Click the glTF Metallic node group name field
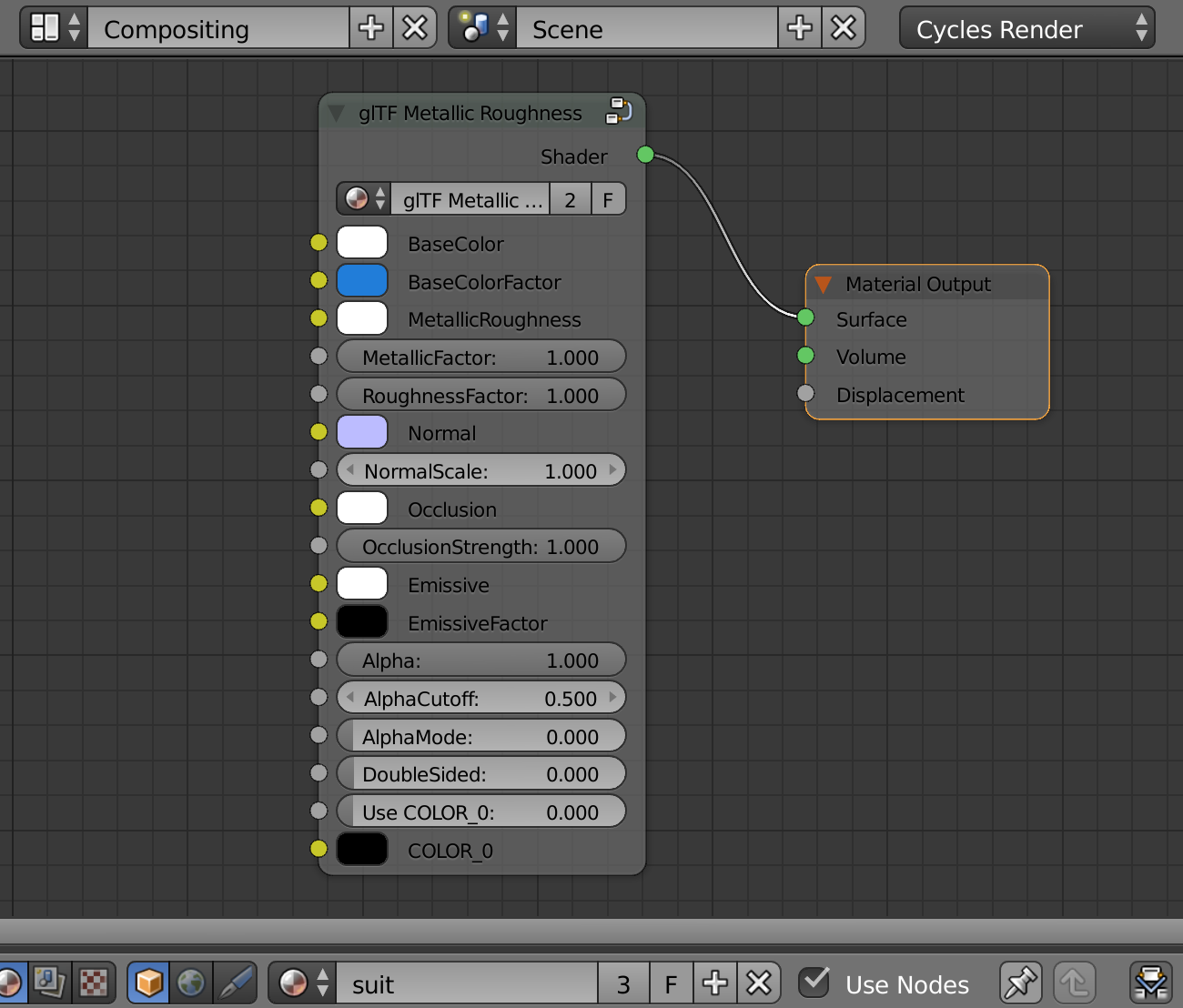1183x1008 pixels. 470,199
